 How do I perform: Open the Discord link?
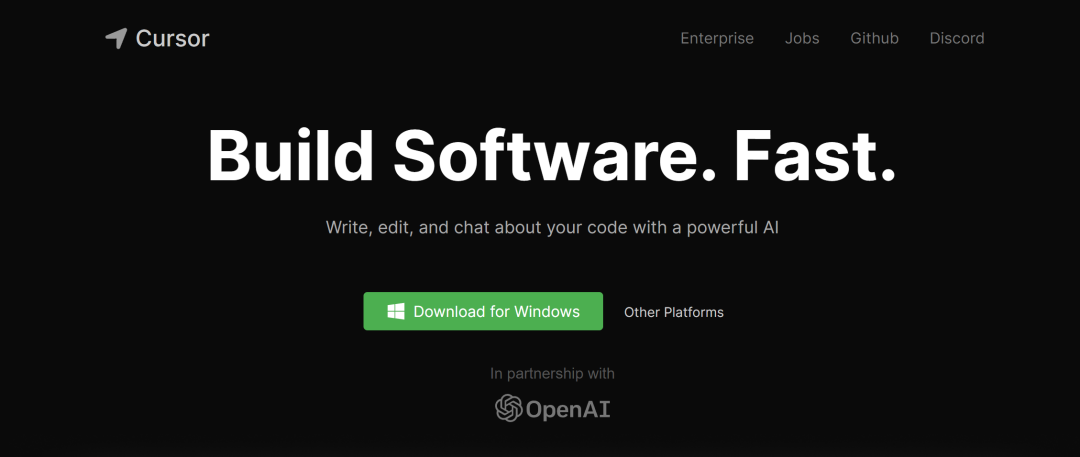(957, 39)
